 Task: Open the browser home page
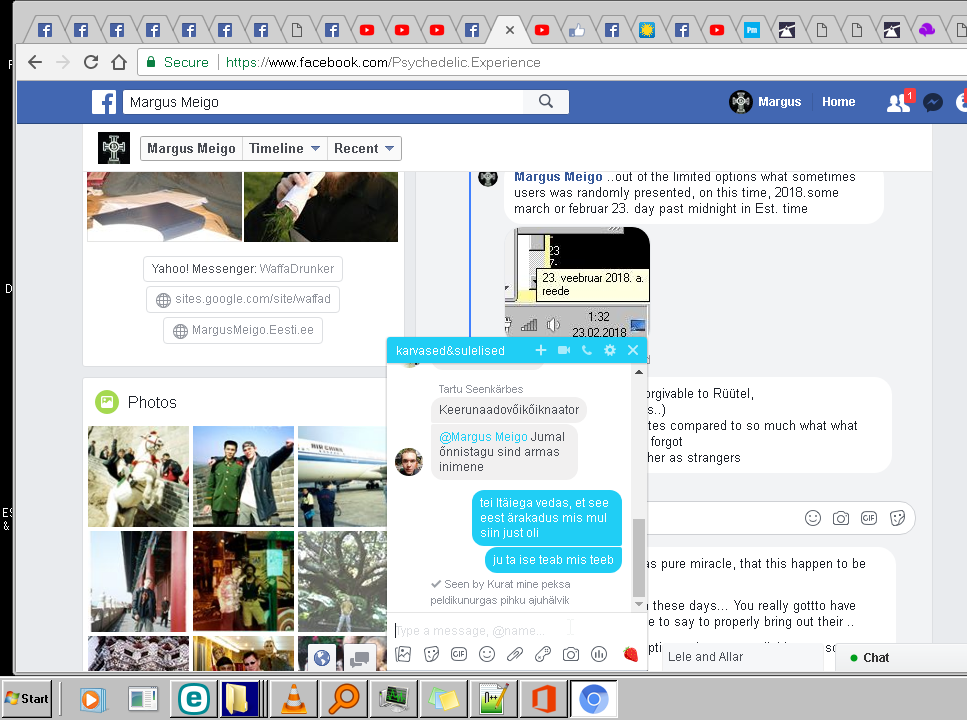pyautogui.click(x=119, y=62)
